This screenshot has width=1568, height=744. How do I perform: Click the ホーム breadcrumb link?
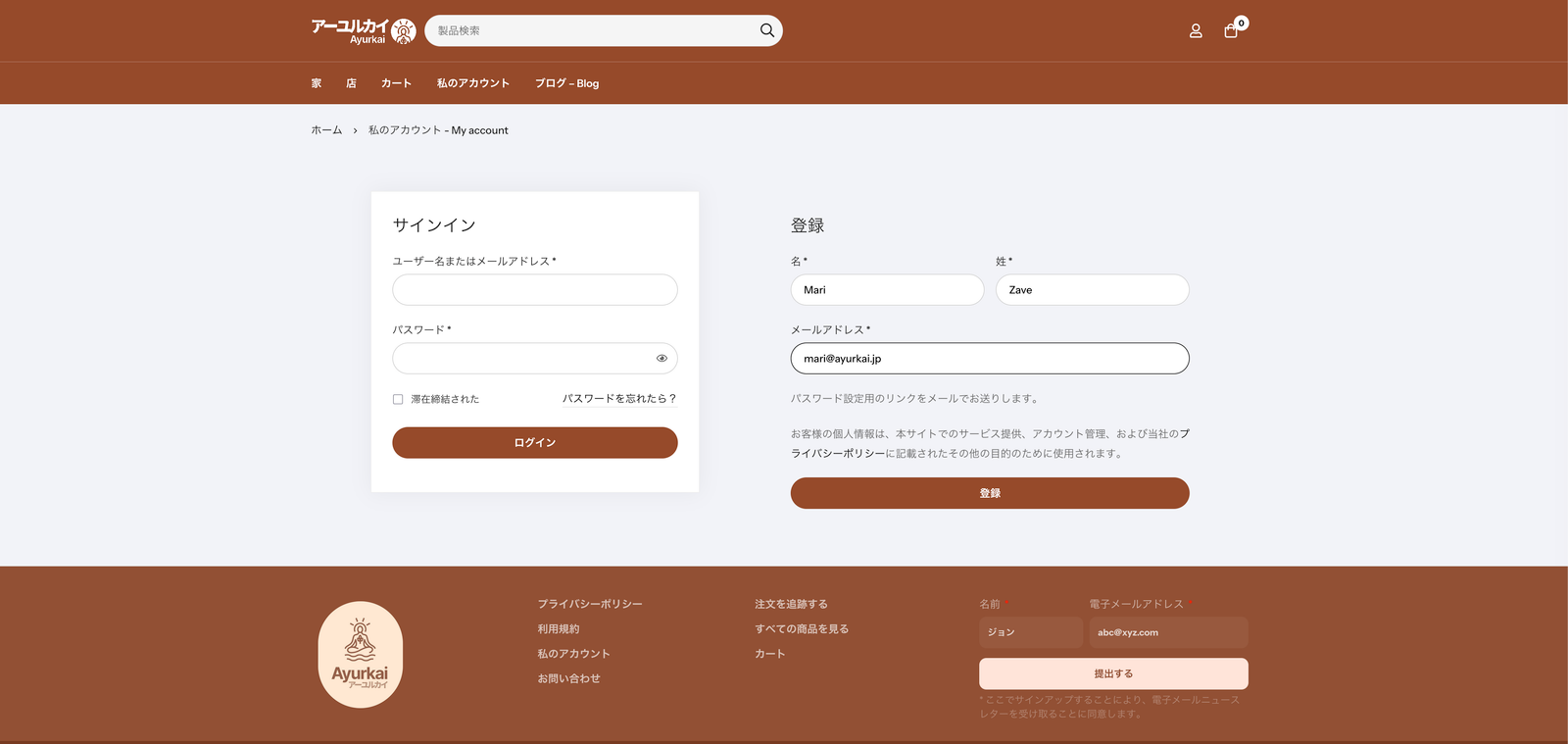coord(326,130)
